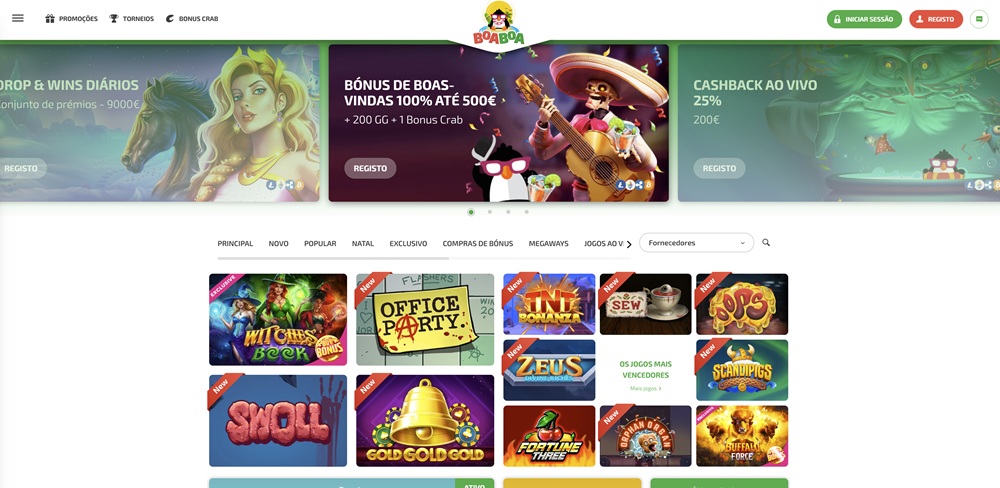Screen dimensions: 1000x488
Task: Click Registo on the welcome bonus banner
Action: [x=371, y=168]
